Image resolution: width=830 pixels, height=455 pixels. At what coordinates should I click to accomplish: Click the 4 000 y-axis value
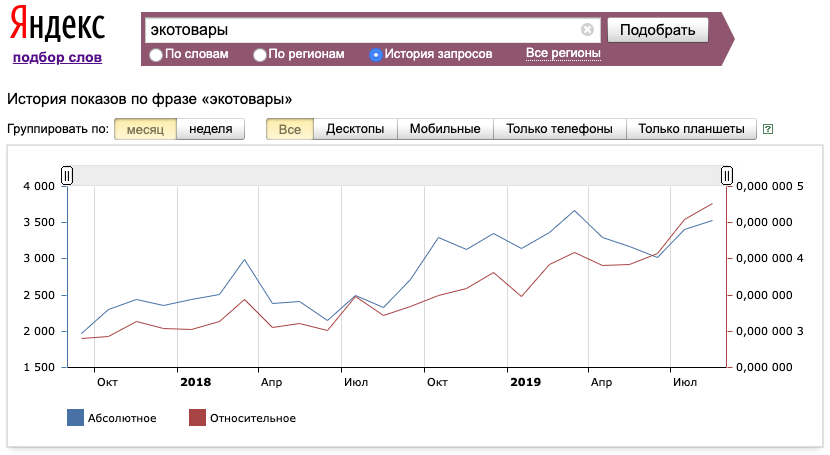click(39, 186)
